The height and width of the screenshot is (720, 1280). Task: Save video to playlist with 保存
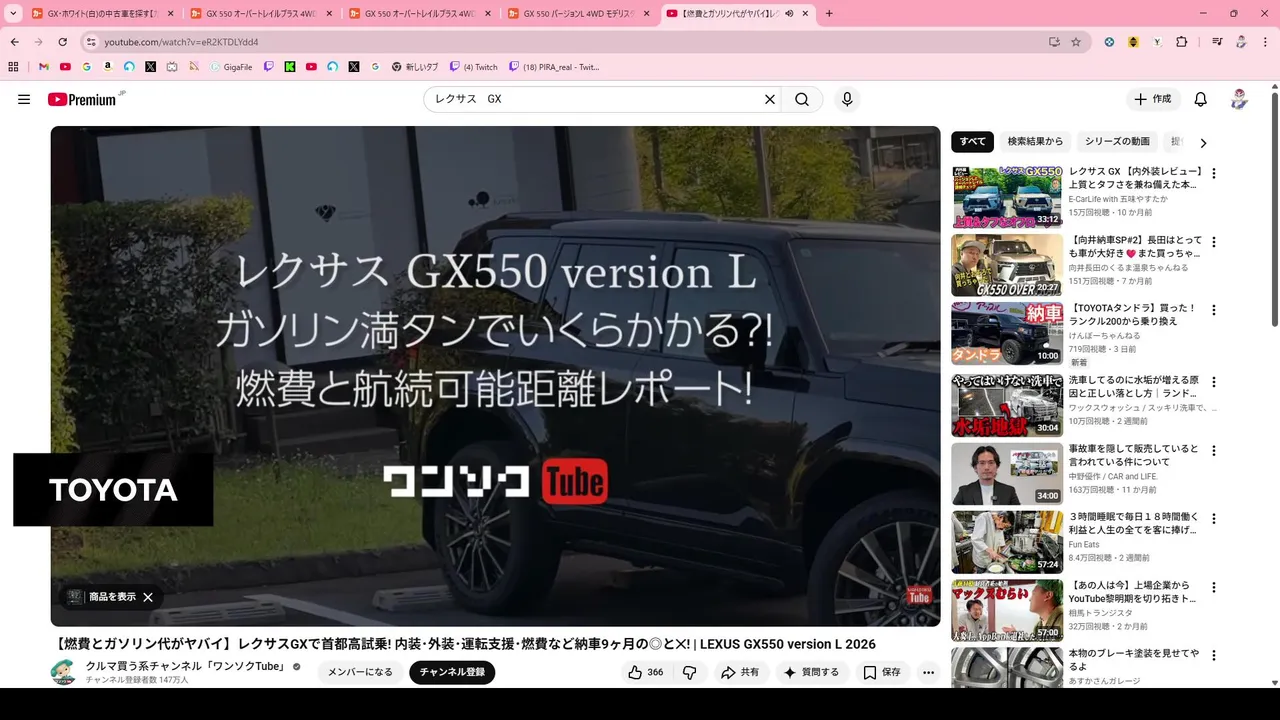[883, 672]
